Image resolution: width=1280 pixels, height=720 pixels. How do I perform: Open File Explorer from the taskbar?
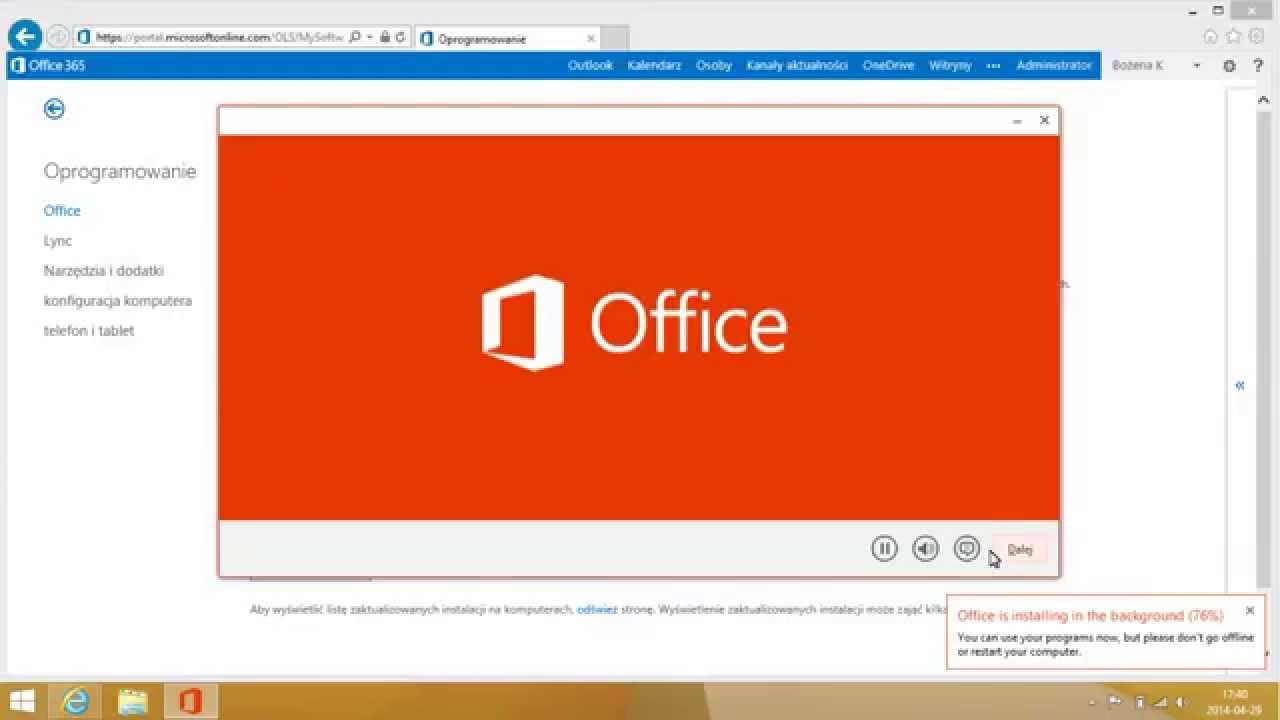[x=132, y=701]
